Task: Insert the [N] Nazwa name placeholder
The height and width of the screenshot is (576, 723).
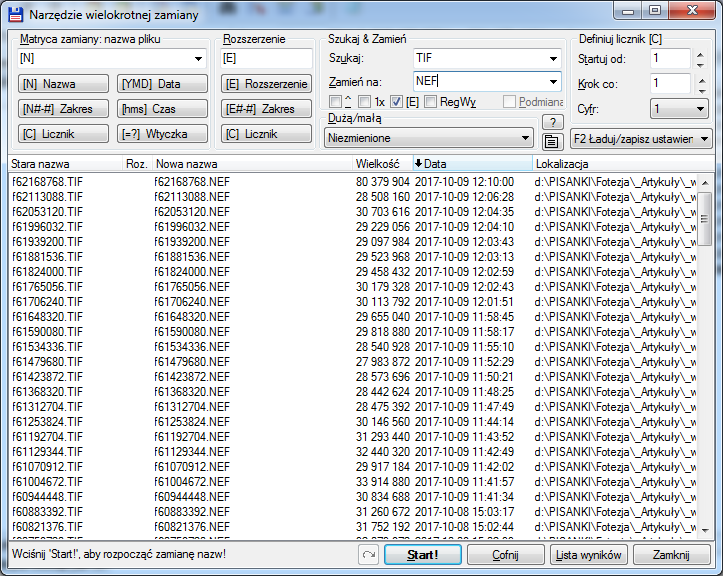Action: pos(59,84)
